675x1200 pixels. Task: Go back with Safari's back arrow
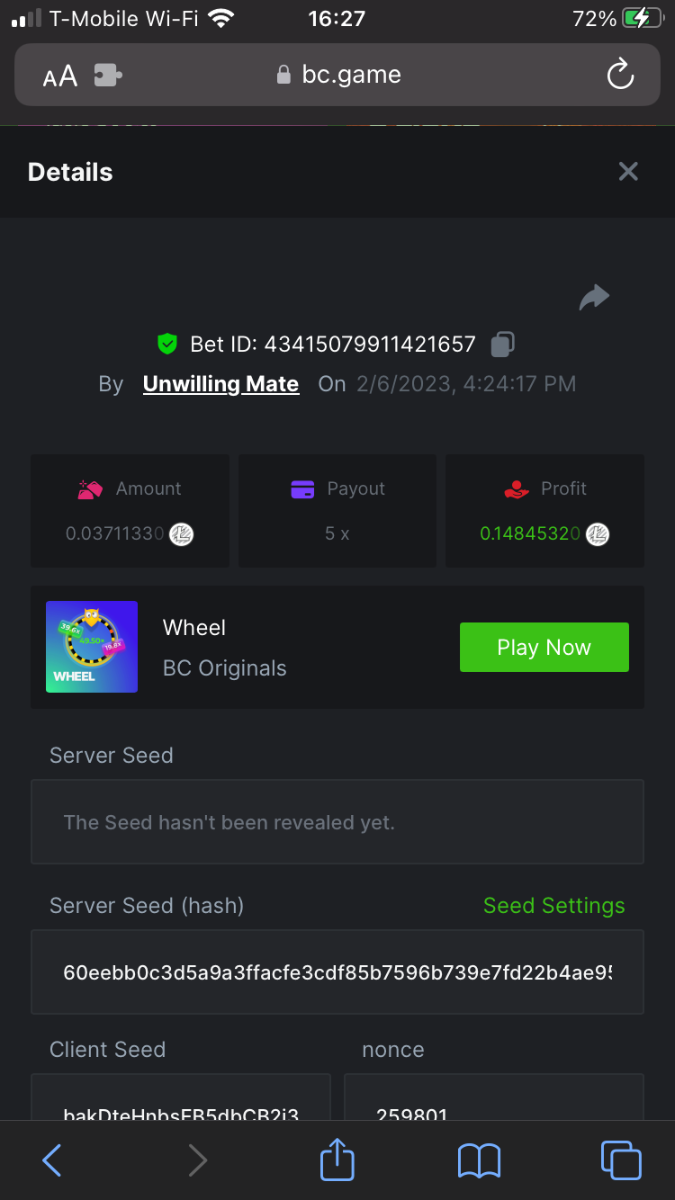point(52,1160)
